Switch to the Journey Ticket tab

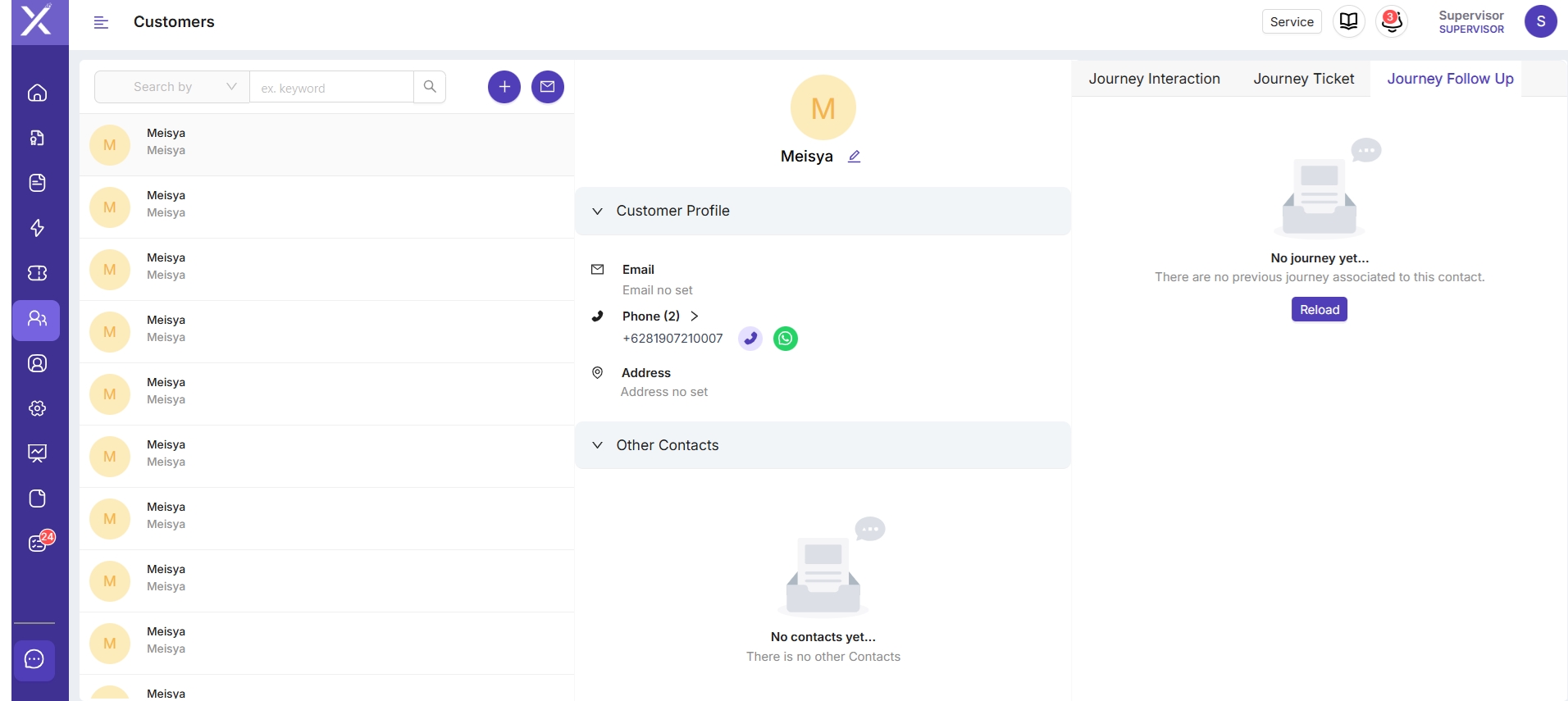[x=1303, y=79]
